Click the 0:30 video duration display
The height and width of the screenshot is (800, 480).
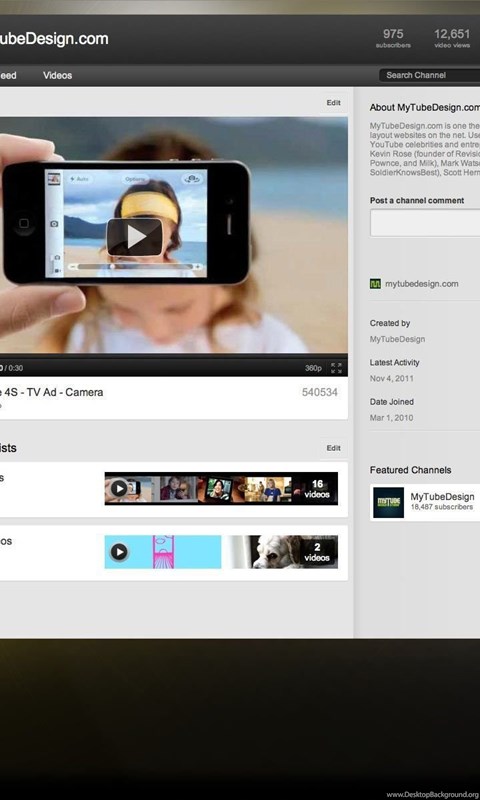click(x=16, y=368)
